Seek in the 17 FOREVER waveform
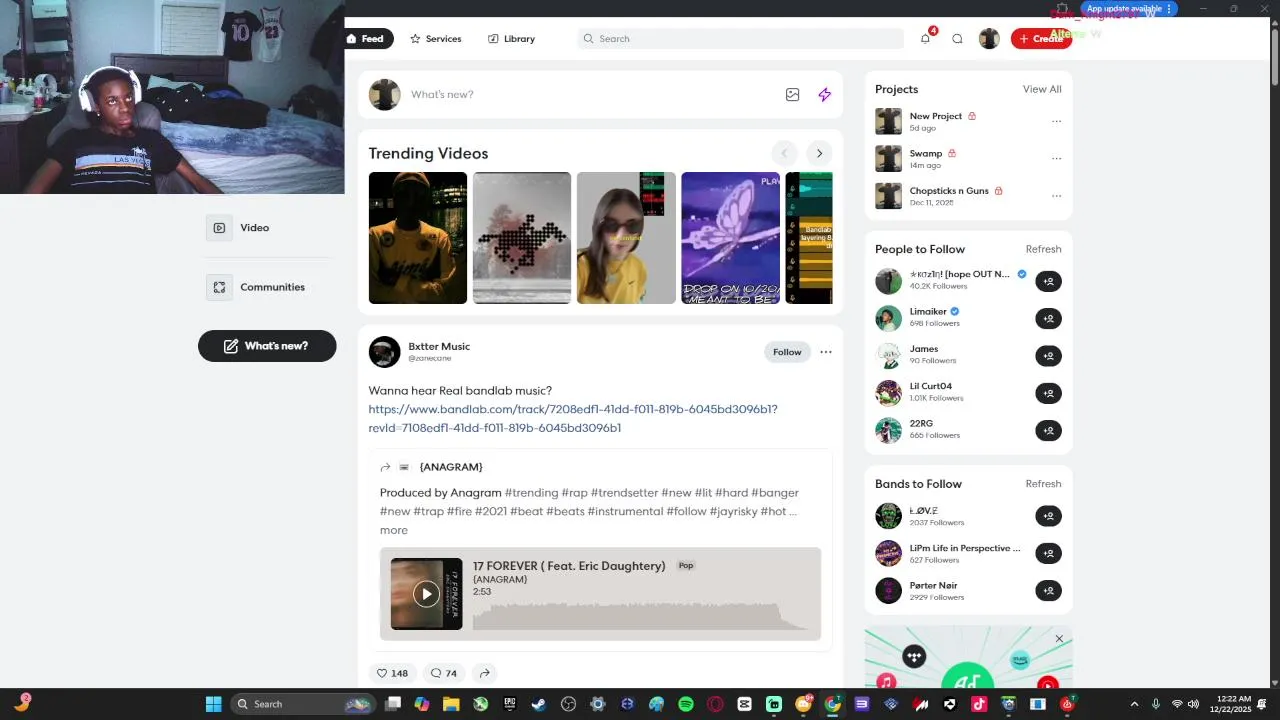The height and width of the screenshot is (720, 1280). (x=642, y=616)
